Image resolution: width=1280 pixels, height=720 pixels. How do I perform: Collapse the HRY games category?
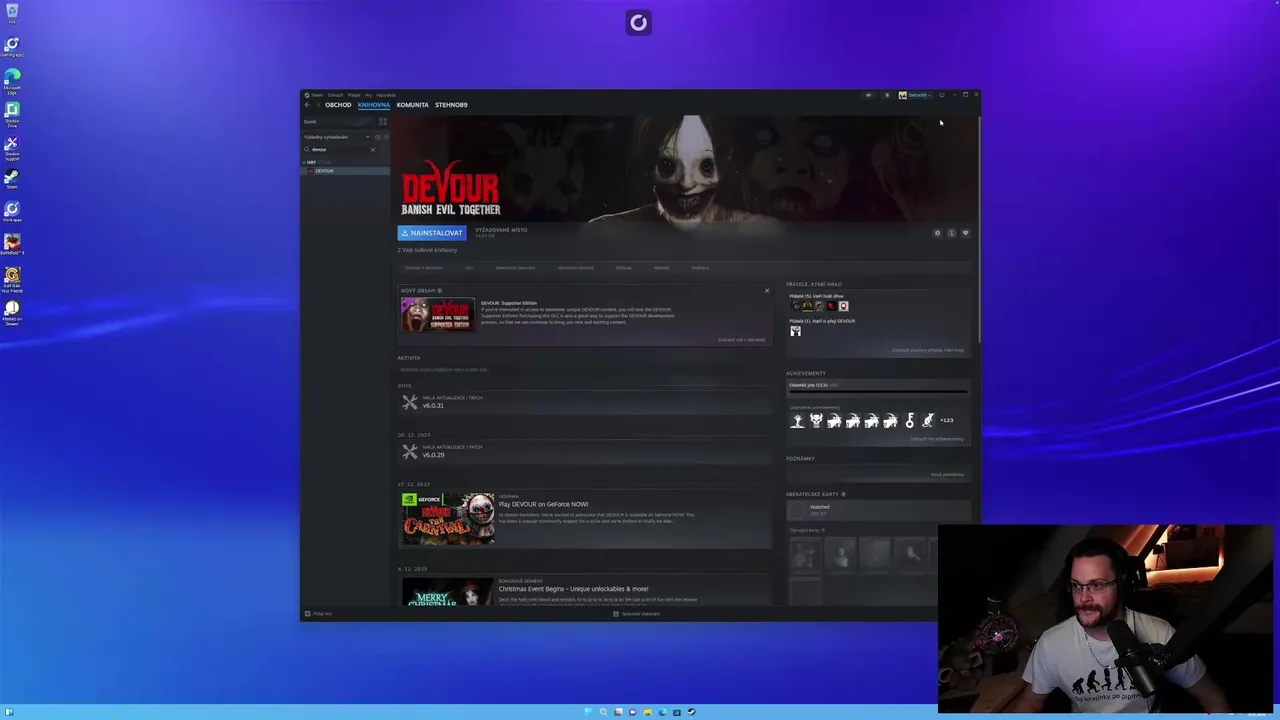(311, 162)
